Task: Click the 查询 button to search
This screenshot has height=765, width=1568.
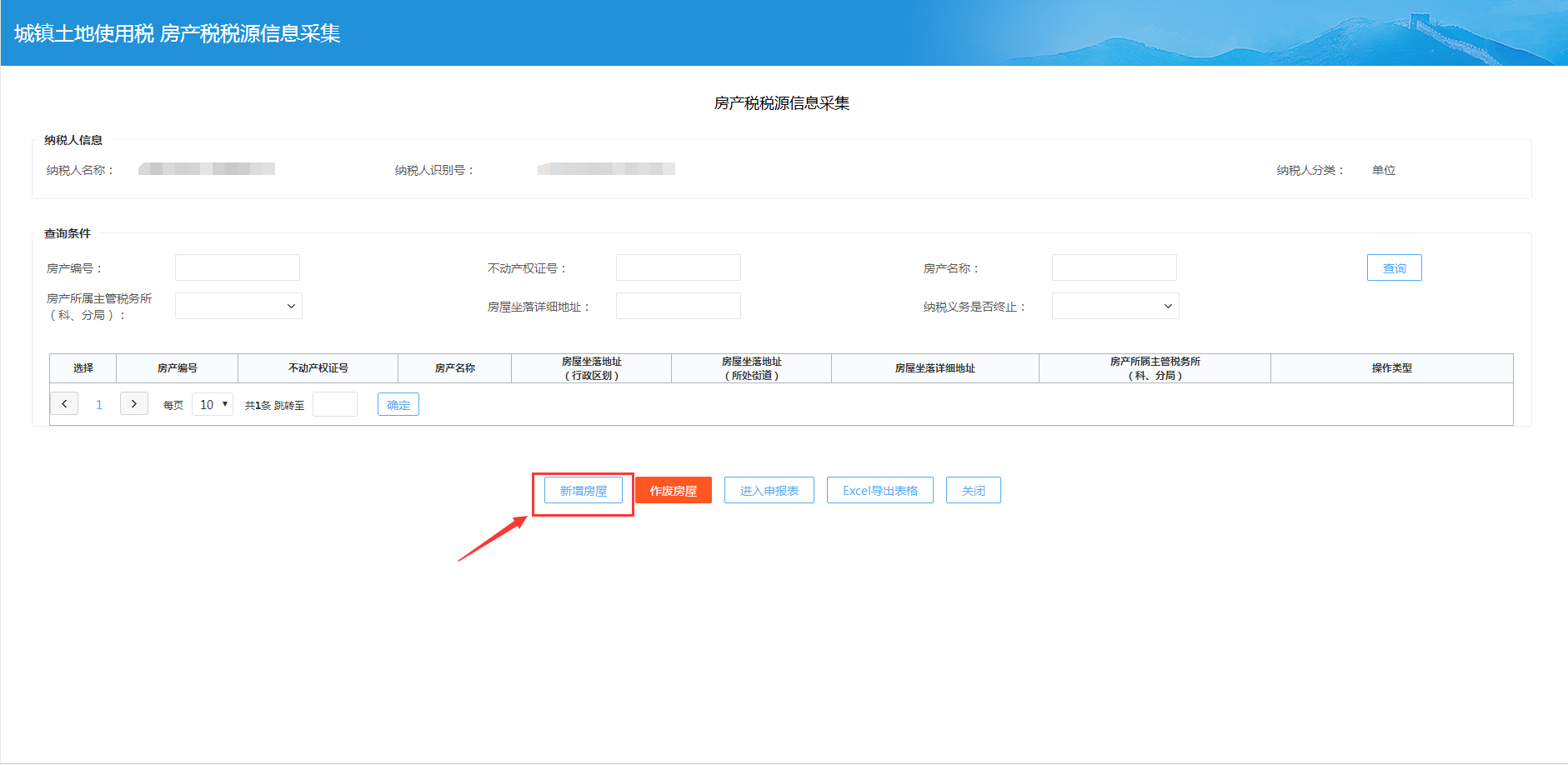Action: pyautogui.click(x=1394, y=267)
